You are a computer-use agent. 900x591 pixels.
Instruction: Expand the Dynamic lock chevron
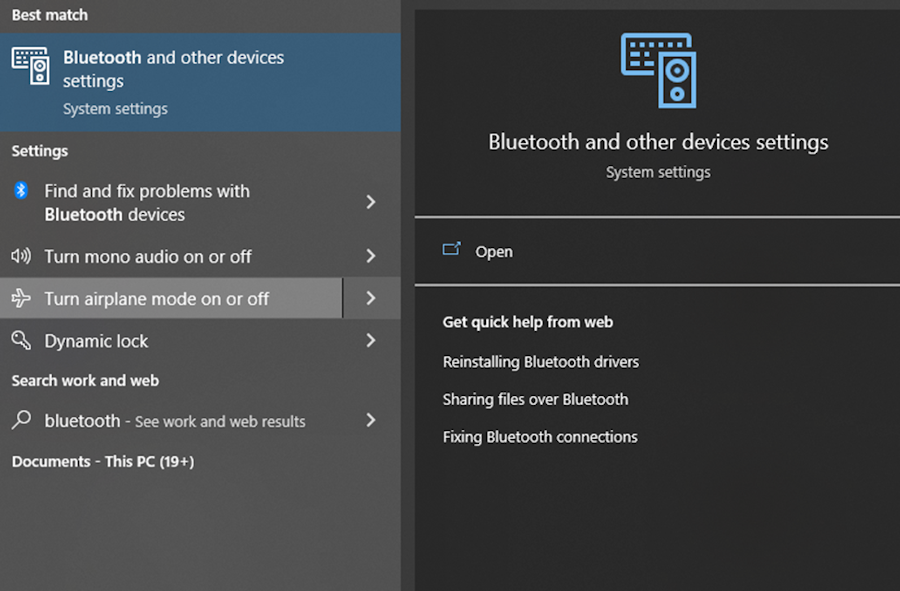tap(371, 341)
